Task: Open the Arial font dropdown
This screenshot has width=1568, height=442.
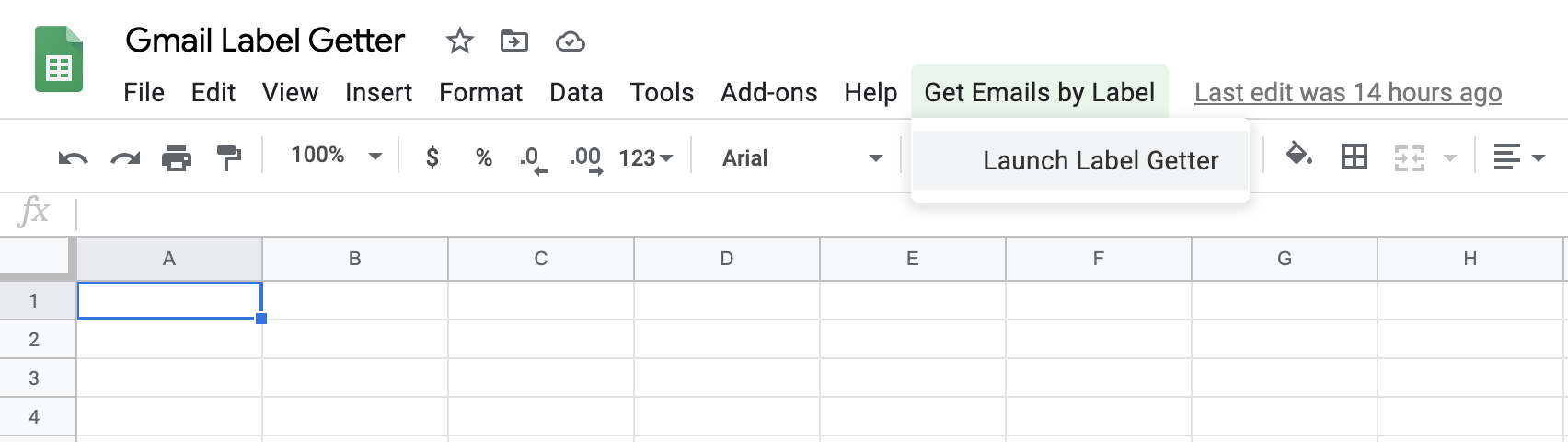Action: [802, 158]
